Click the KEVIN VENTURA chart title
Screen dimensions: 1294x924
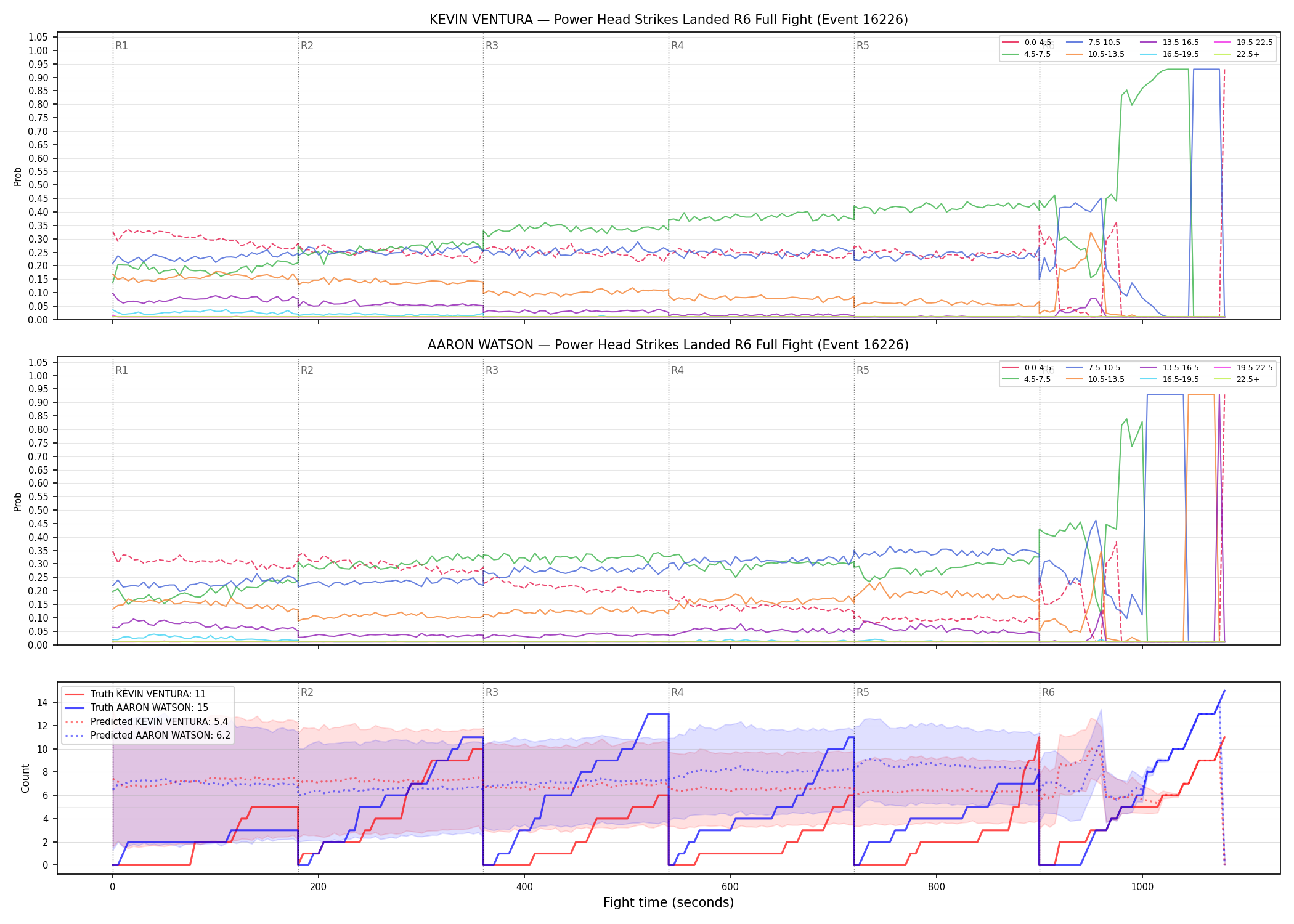click(x=669, y=20)
